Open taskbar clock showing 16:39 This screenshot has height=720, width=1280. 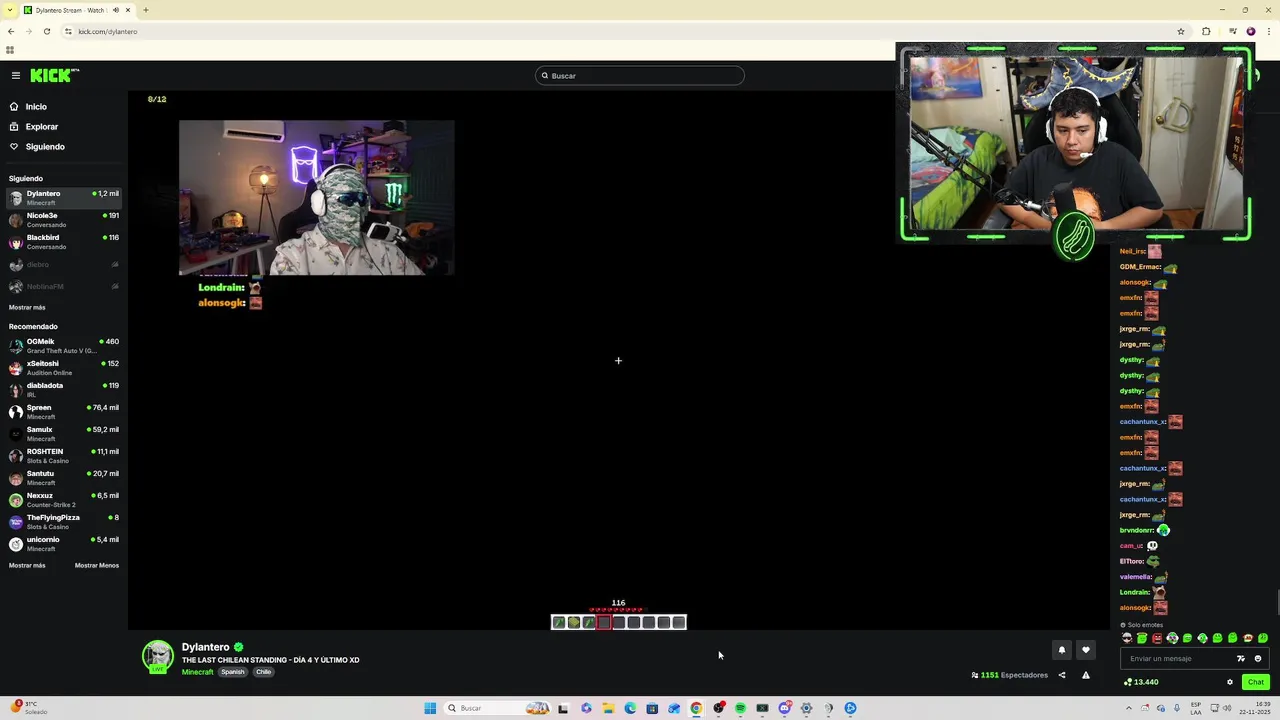click(1253, 708)
